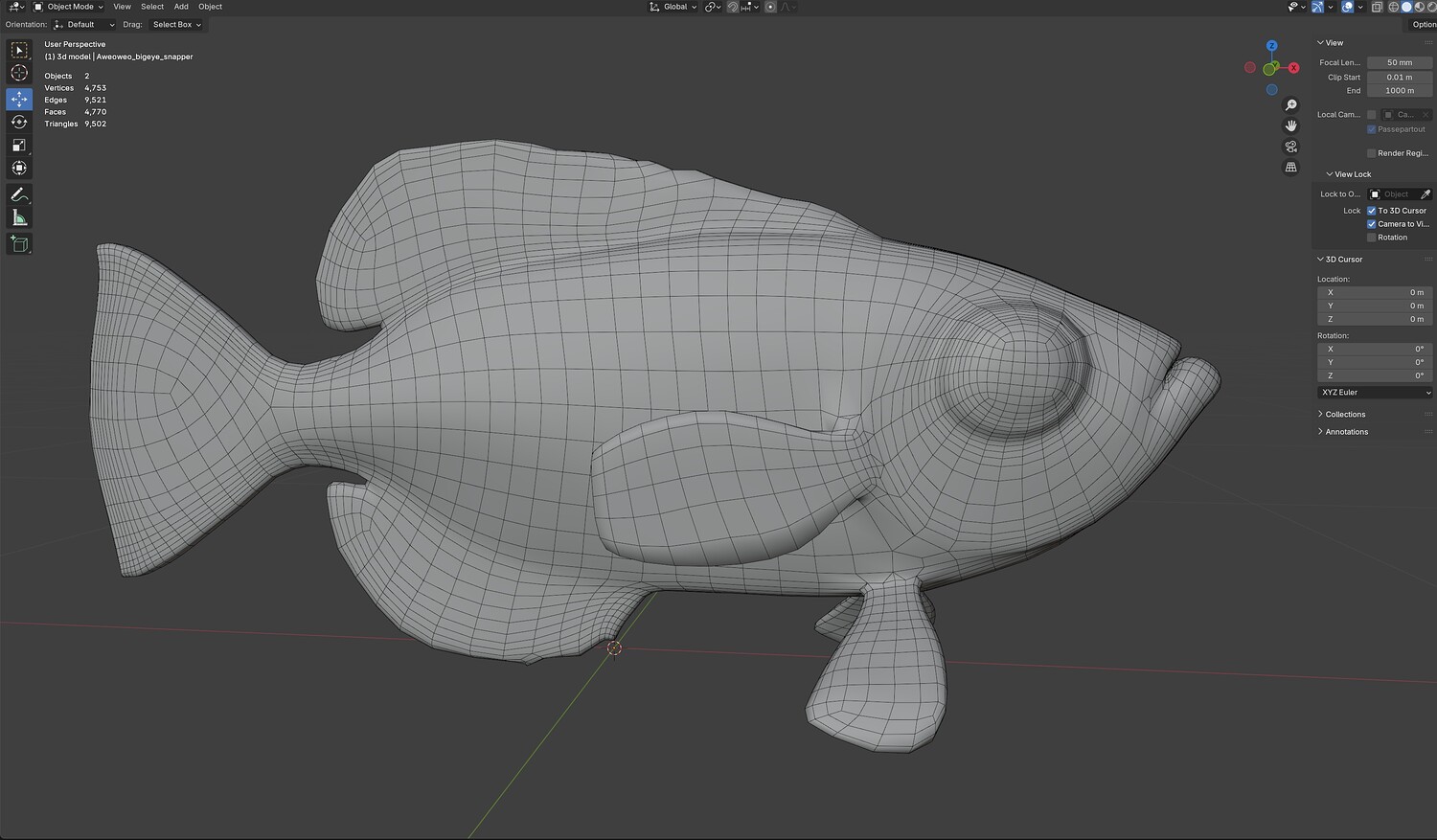The height and width of the screenshot is (840, 1437).
Task: Select the Move tool
Action: (x=19, y=99)
